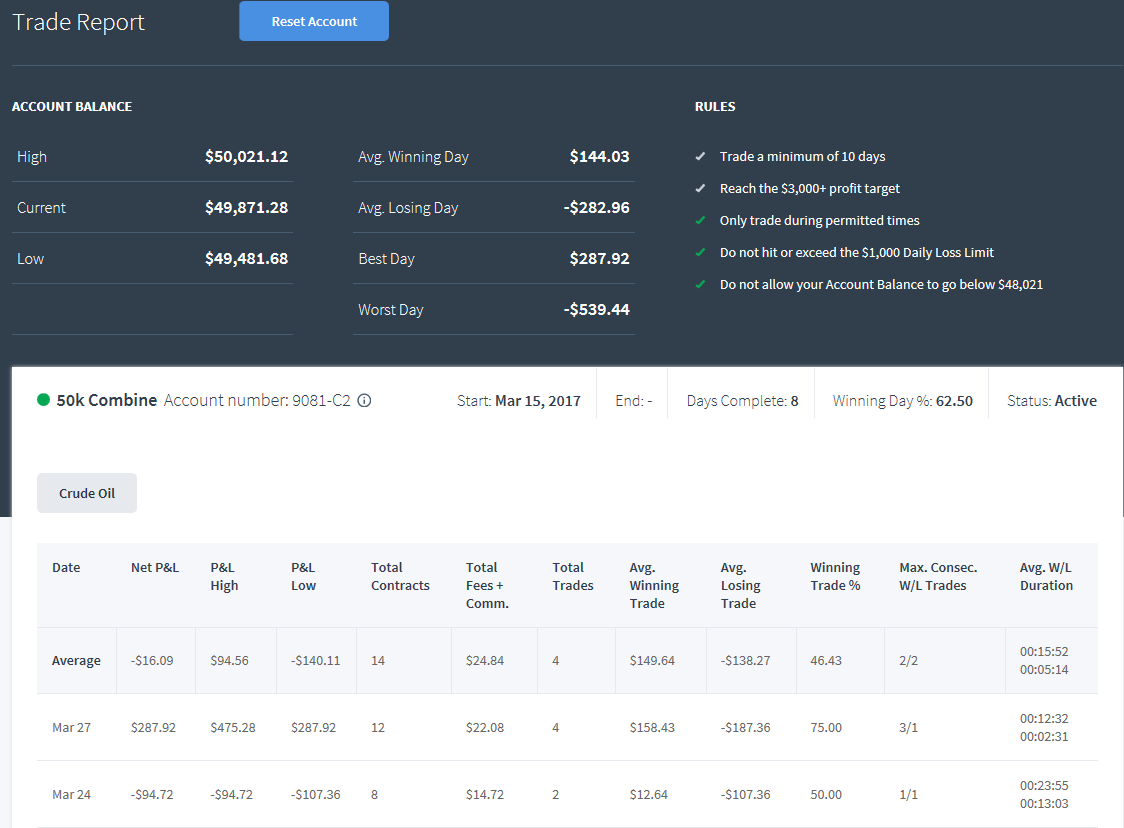Click the Average row label
This screenshot has height=828, width=1124.
[x=76, y=661]
